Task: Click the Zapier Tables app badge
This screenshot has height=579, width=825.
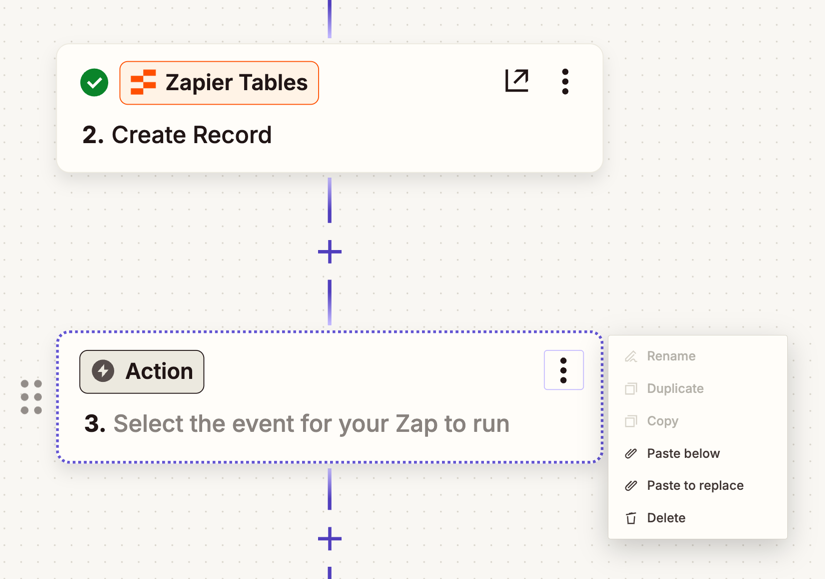Action: pyautogui.click(x=219, y=83)
